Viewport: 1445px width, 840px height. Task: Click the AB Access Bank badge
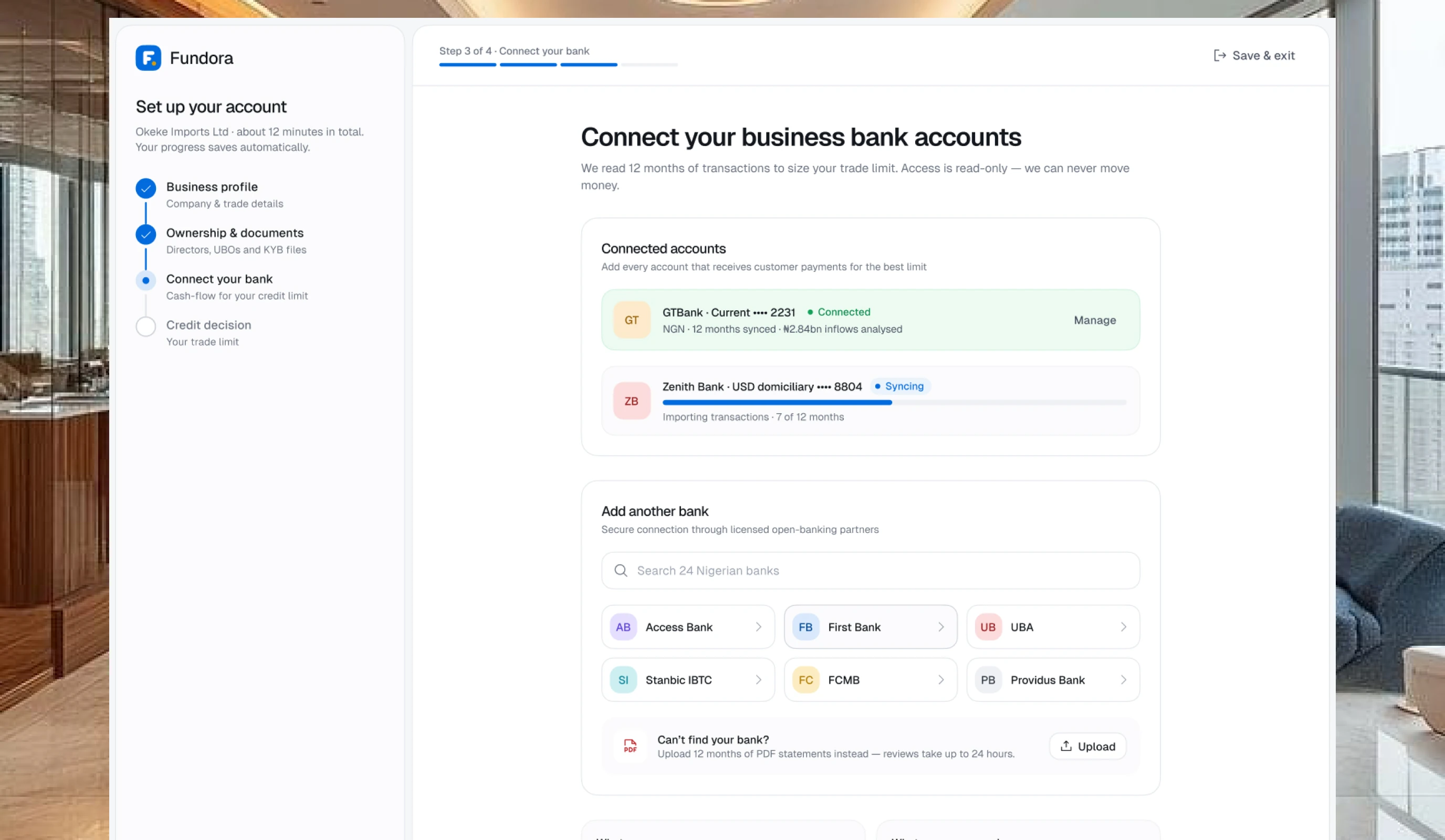[623, 627]
